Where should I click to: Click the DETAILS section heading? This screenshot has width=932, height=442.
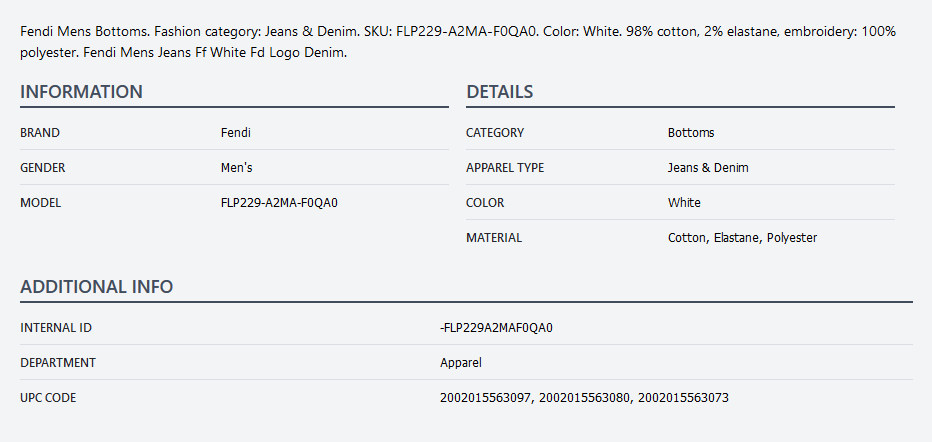(x=499, y=92)
